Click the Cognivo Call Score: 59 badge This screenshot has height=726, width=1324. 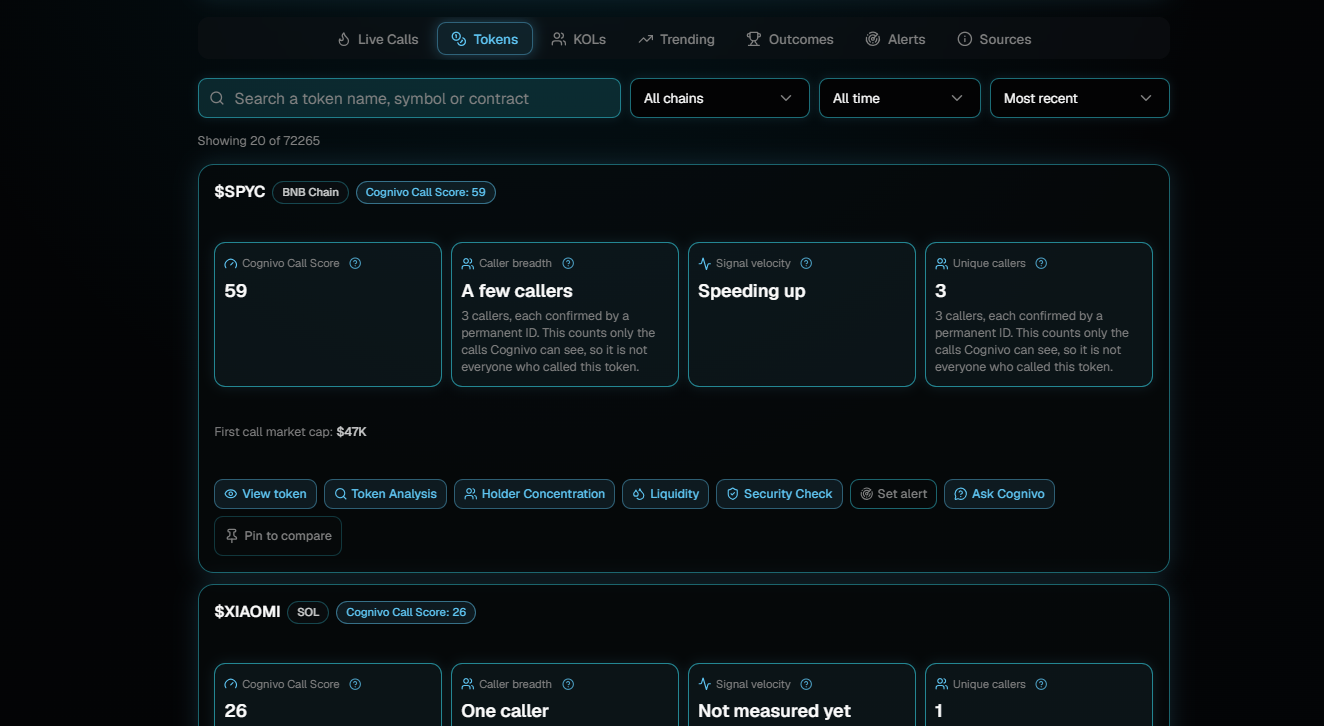pos(425,192)
